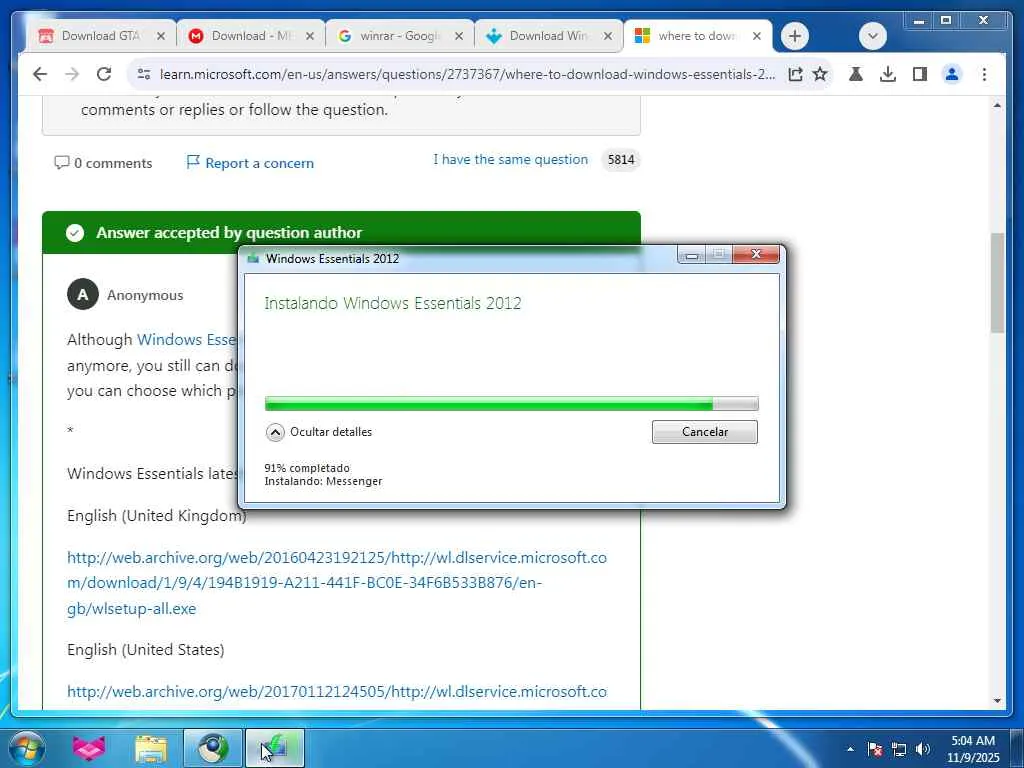Close the Download Win tab
The width and height of the screenshot is (1024, 768).
608,36
